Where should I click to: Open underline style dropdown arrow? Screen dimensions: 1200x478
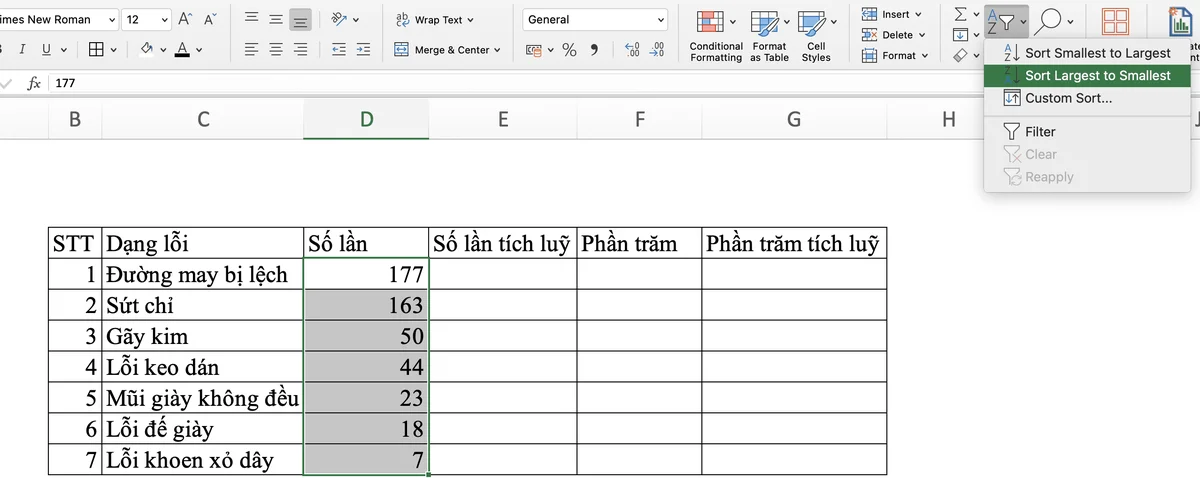point(64,49)
